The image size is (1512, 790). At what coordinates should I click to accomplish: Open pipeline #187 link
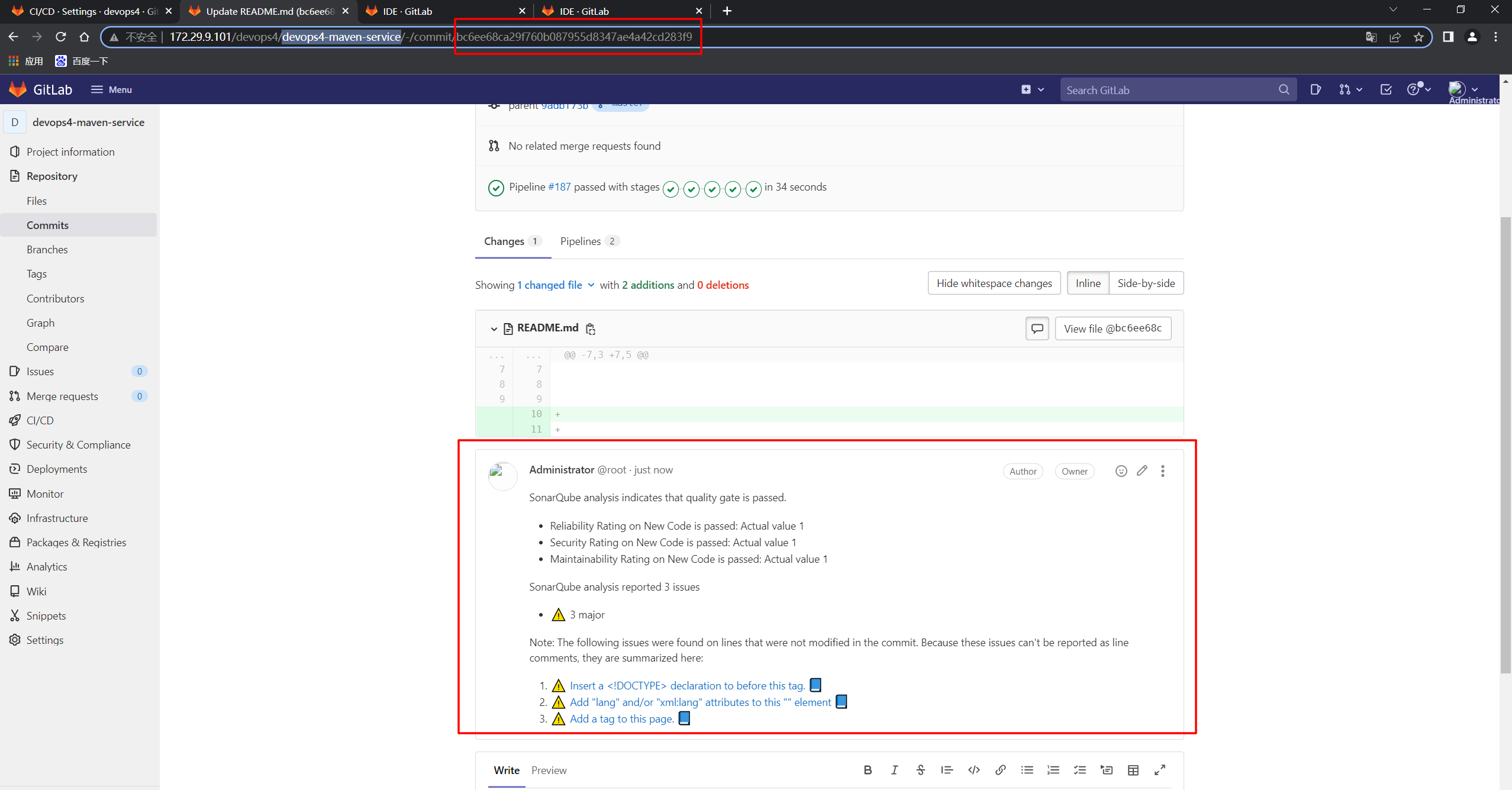click(559, 186)
